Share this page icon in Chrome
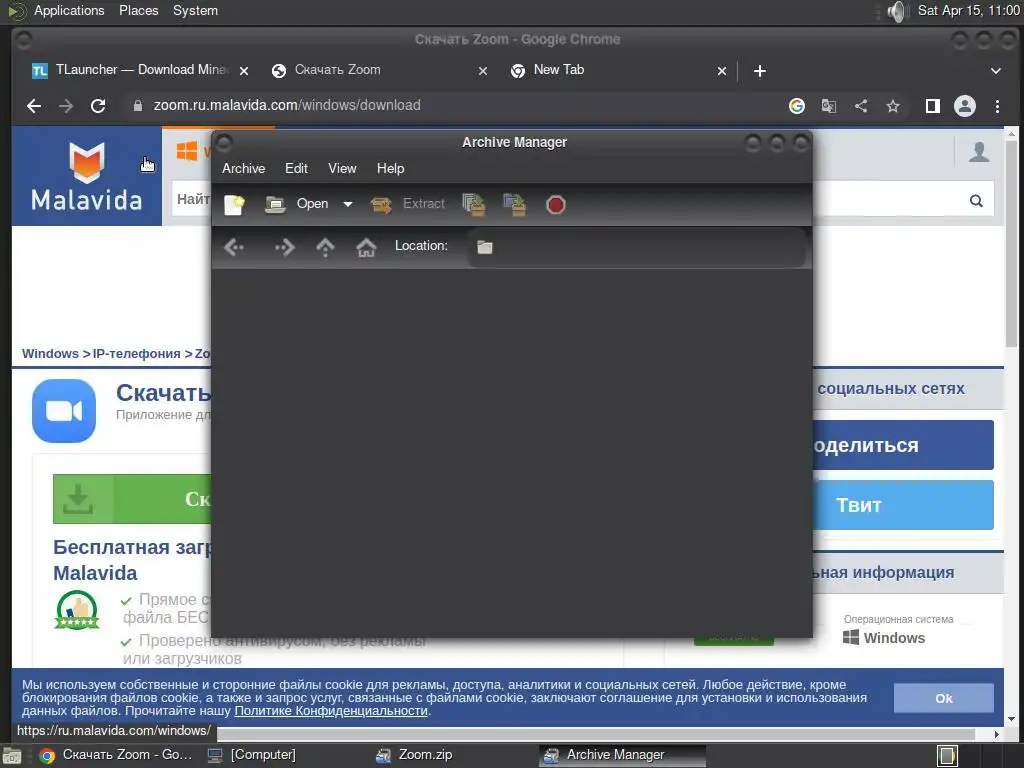The width and height of the screenshot is (1024, 768). pyautogui.click(x=861, y=106)
